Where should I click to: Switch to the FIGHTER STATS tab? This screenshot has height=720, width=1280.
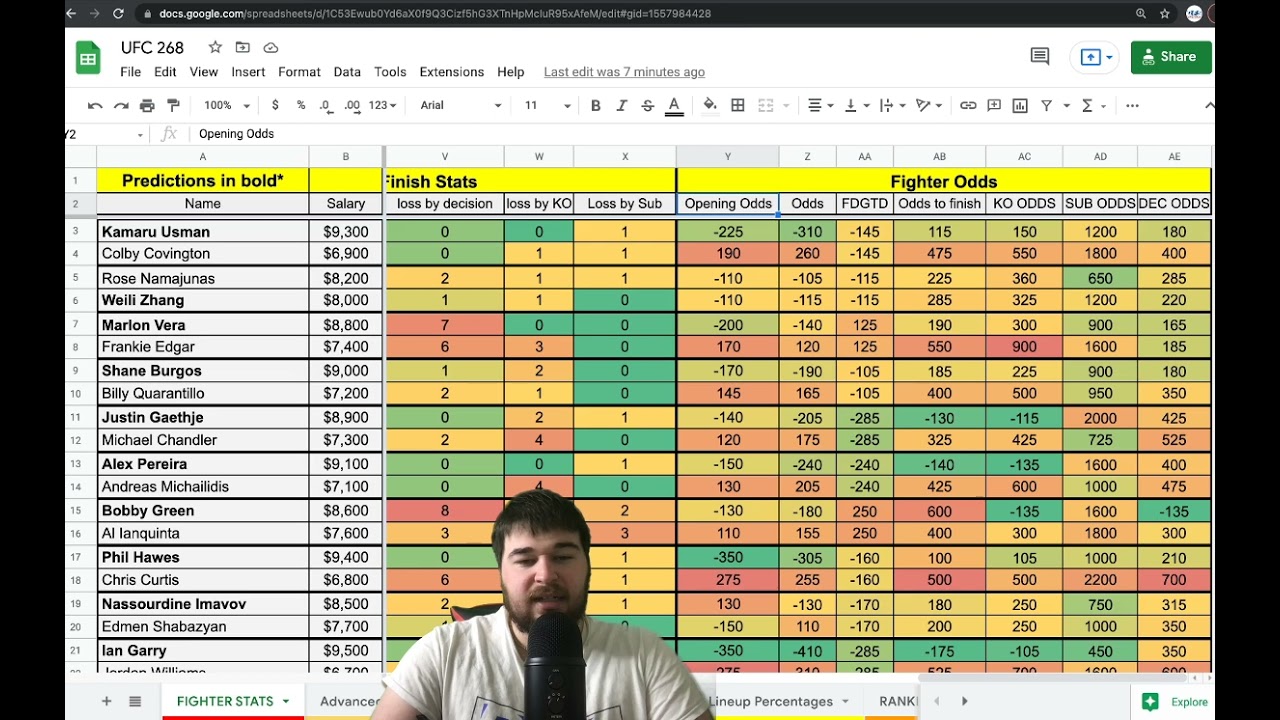pos(225,701)
